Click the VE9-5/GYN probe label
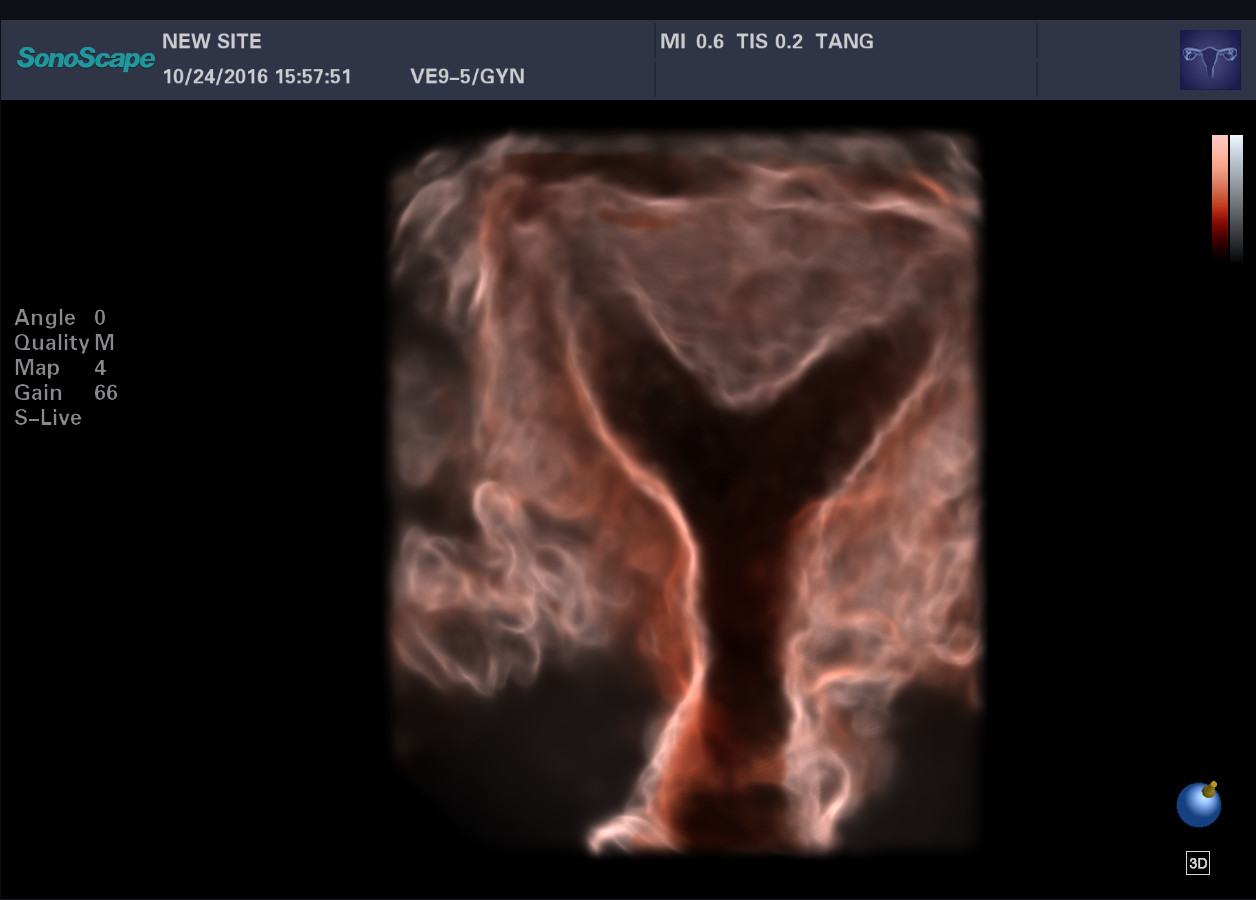 coord(467,77)
